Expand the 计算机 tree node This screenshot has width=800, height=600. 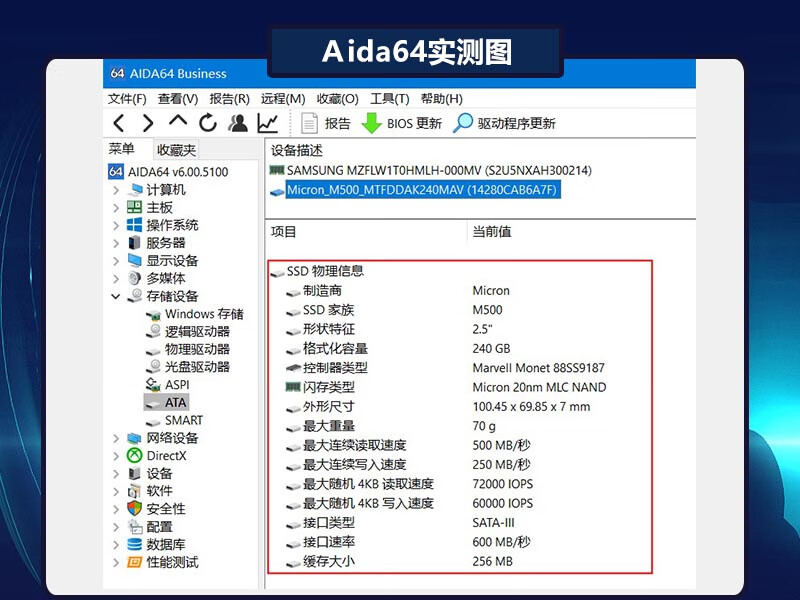117,190
